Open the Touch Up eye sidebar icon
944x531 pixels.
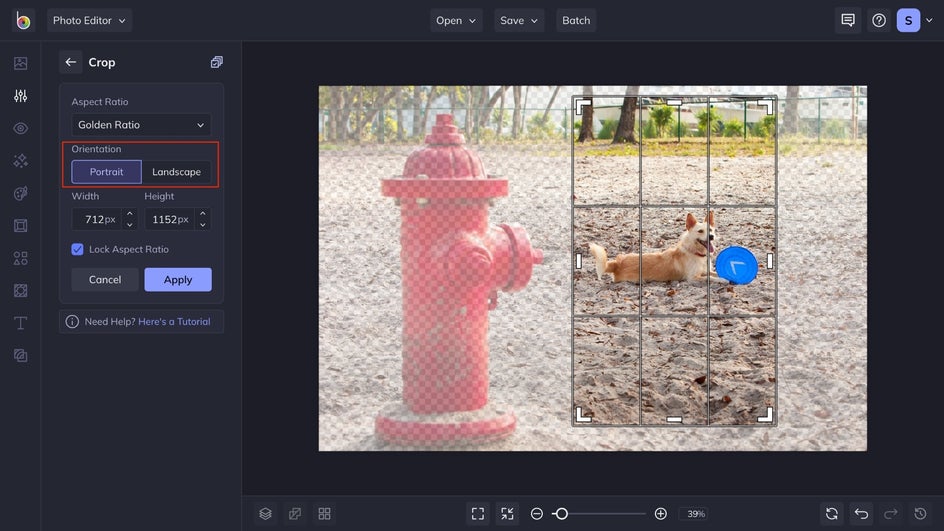pyautogui.click(x=20, y=128)
